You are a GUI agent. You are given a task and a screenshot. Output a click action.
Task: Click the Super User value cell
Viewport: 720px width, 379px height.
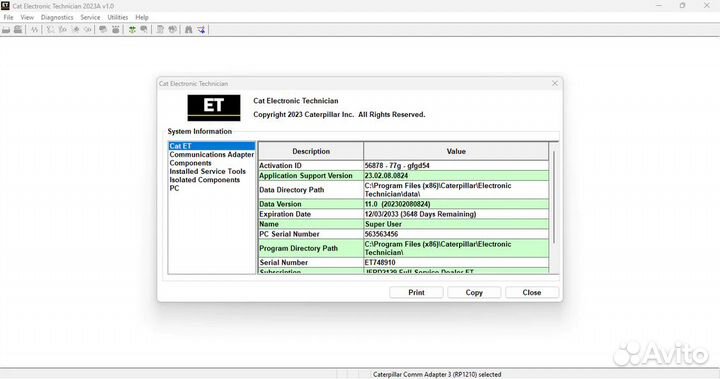[456, 224]
